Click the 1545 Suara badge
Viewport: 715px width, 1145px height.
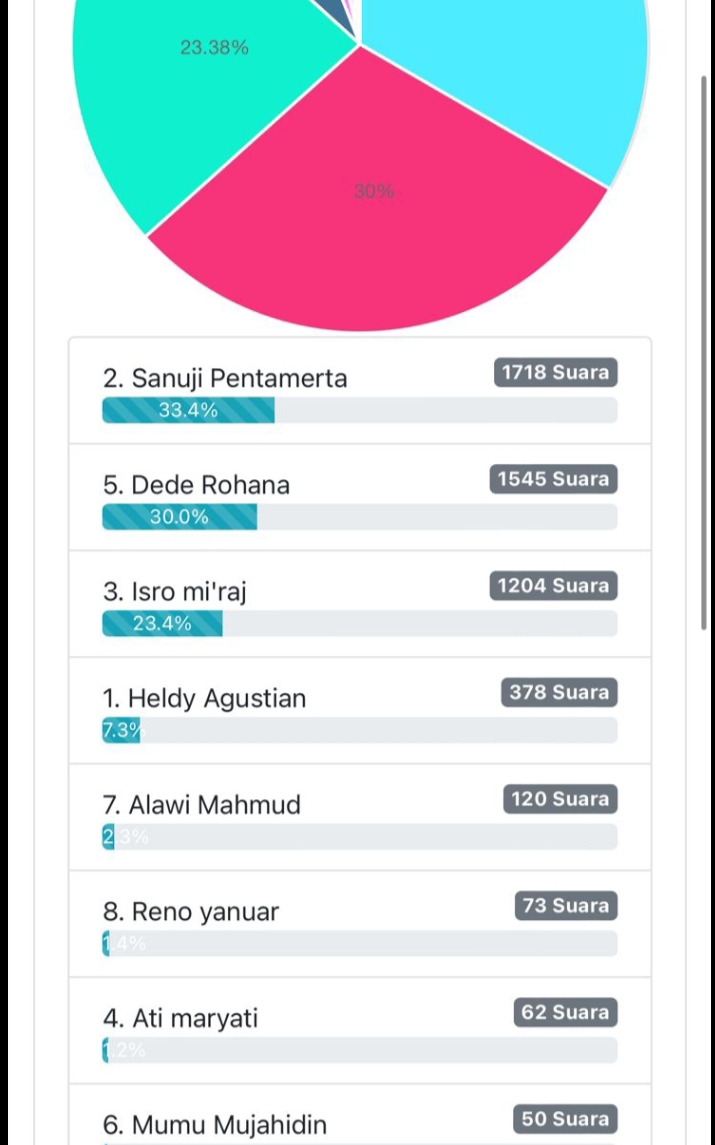pyautogui.click(x=553, y=480)
